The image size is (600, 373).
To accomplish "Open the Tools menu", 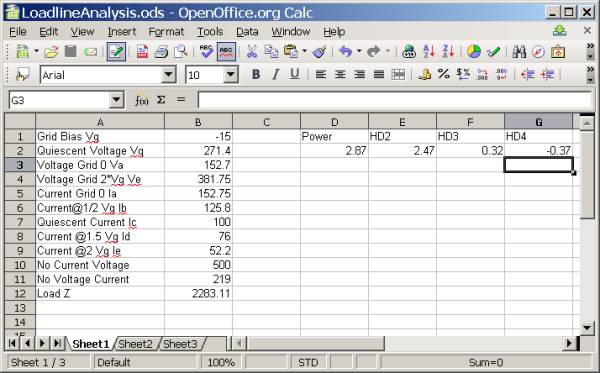I will tap(210, 32).
